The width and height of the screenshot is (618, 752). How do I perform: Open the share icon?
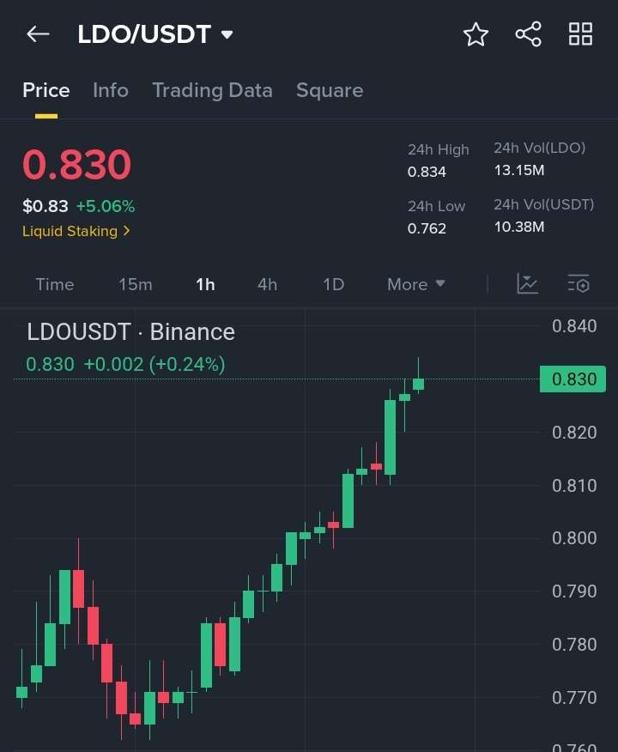click(528, 34)
